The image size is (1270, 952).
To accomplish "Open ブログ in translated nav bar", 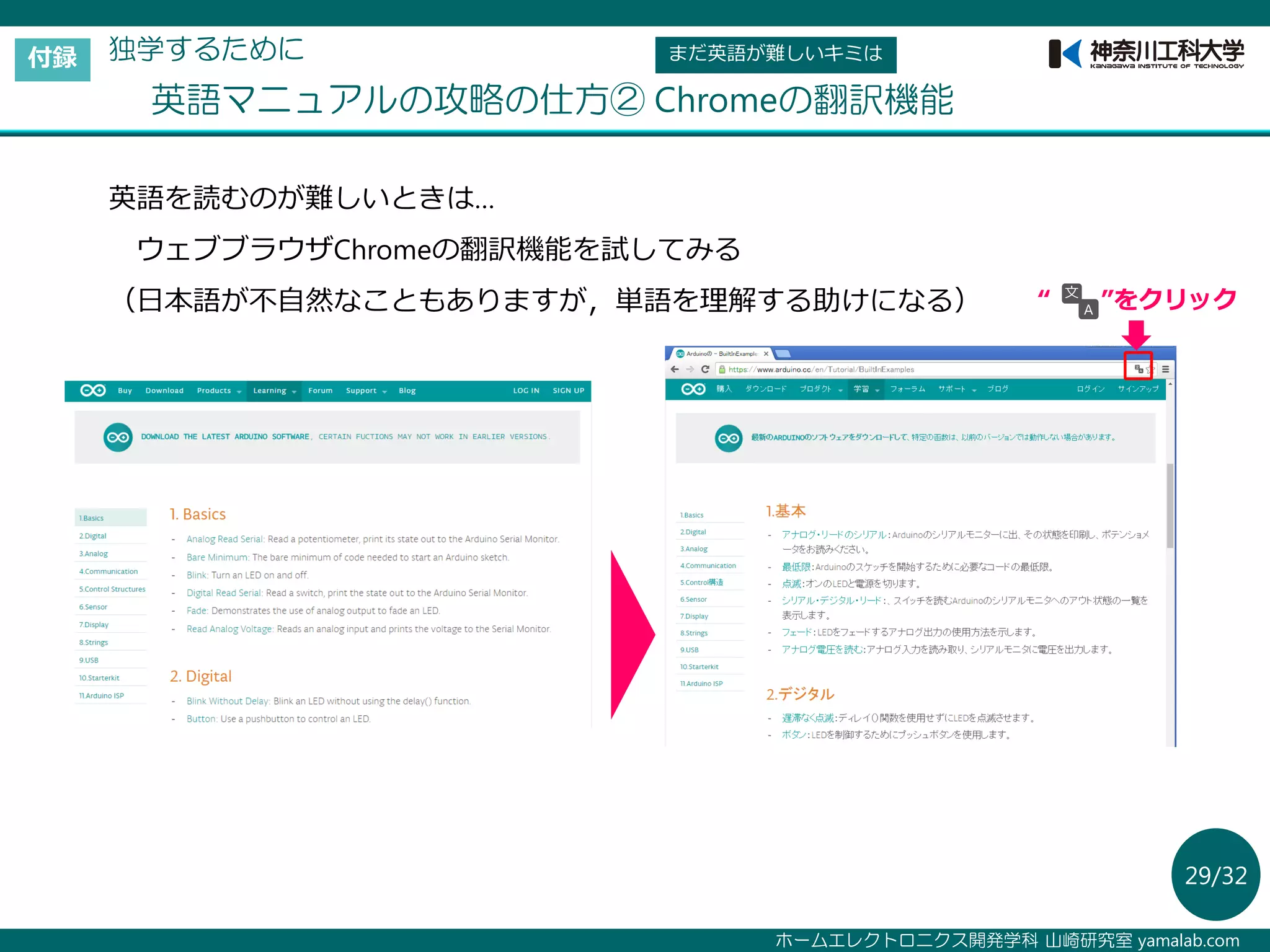I will coord(998,389).
